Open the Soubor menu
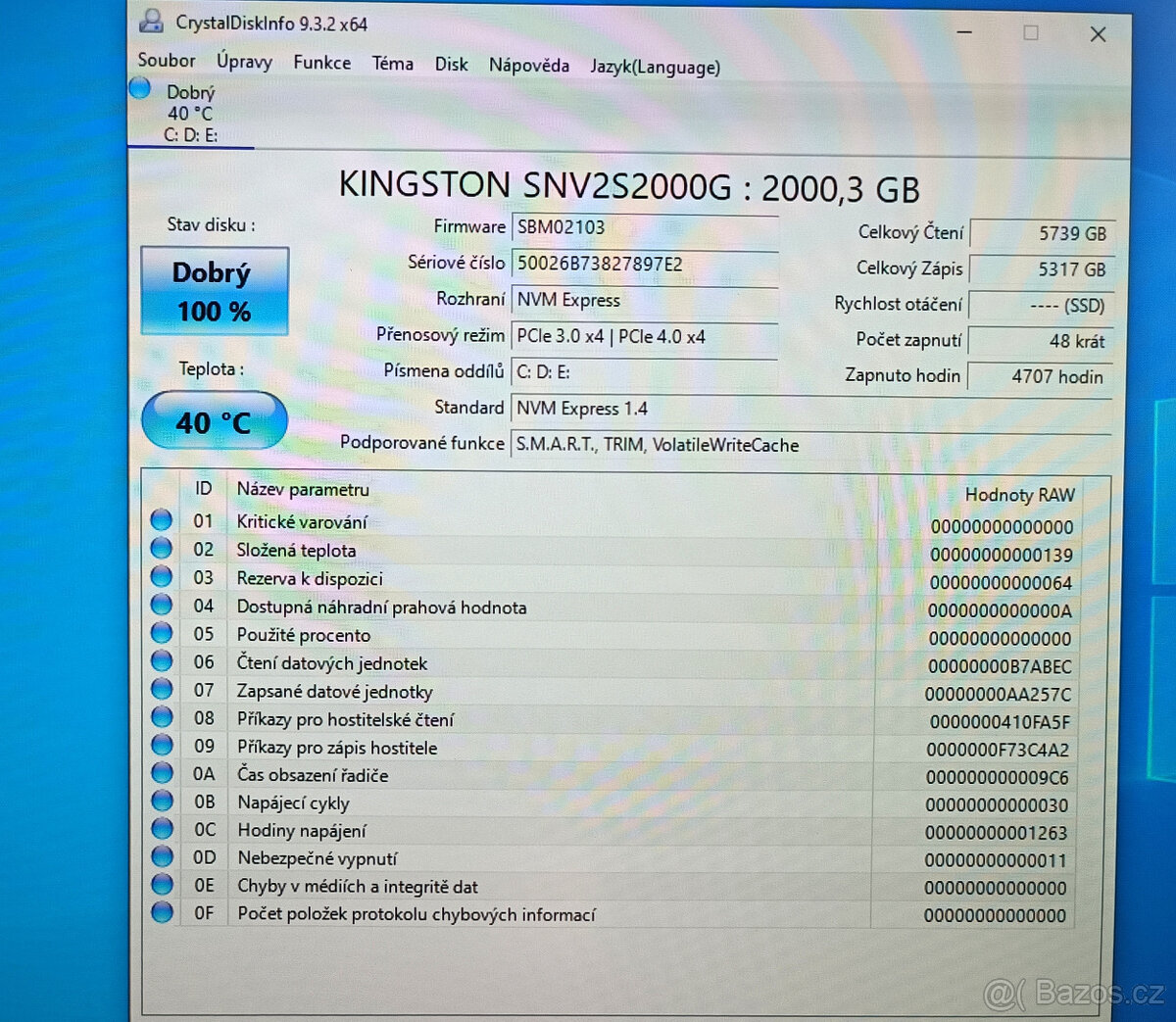 coord(167,60)
